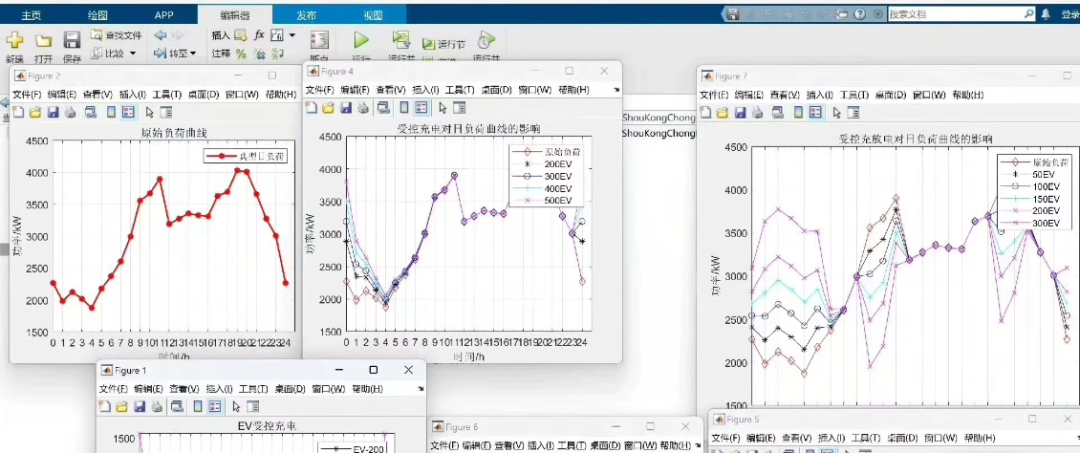The width and height of the screenshot is (1080, 453).
Task: Toggle Insert Legend in Figure 7 toolbar
Action: (x=816, y=112)
